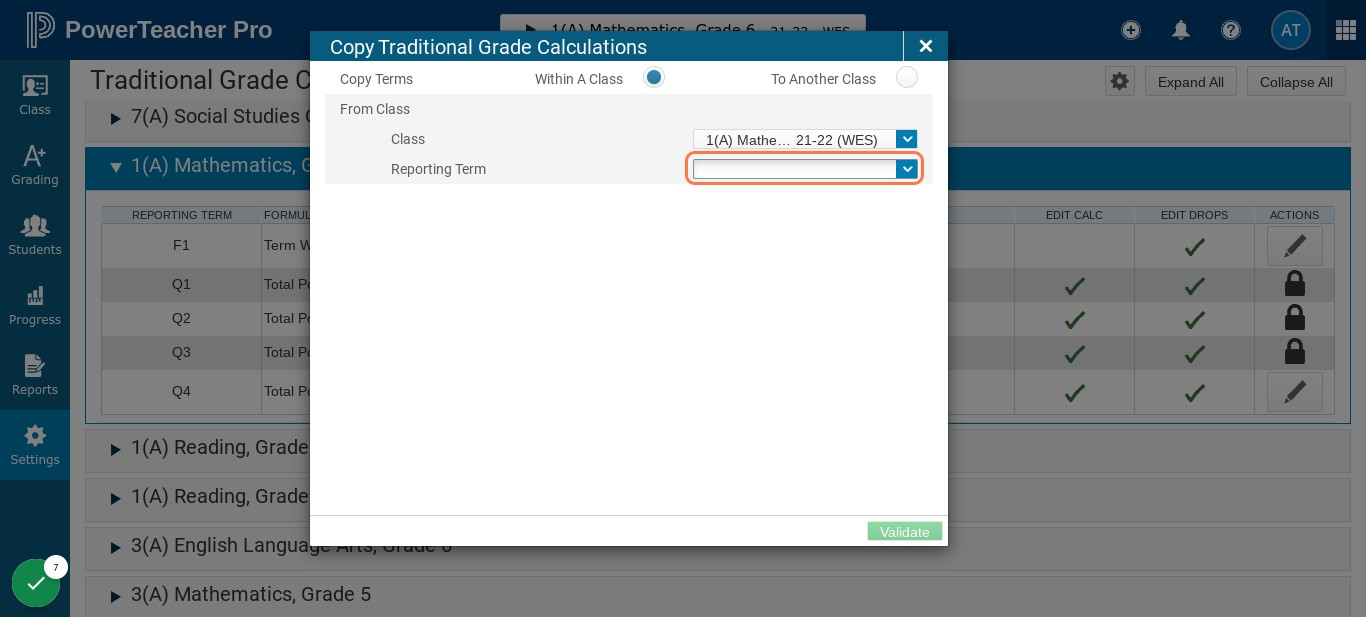Viewport: 1366px width, 617px height.
Task: Click the F1 reporting term cell
Action: (x=181, y=245)
